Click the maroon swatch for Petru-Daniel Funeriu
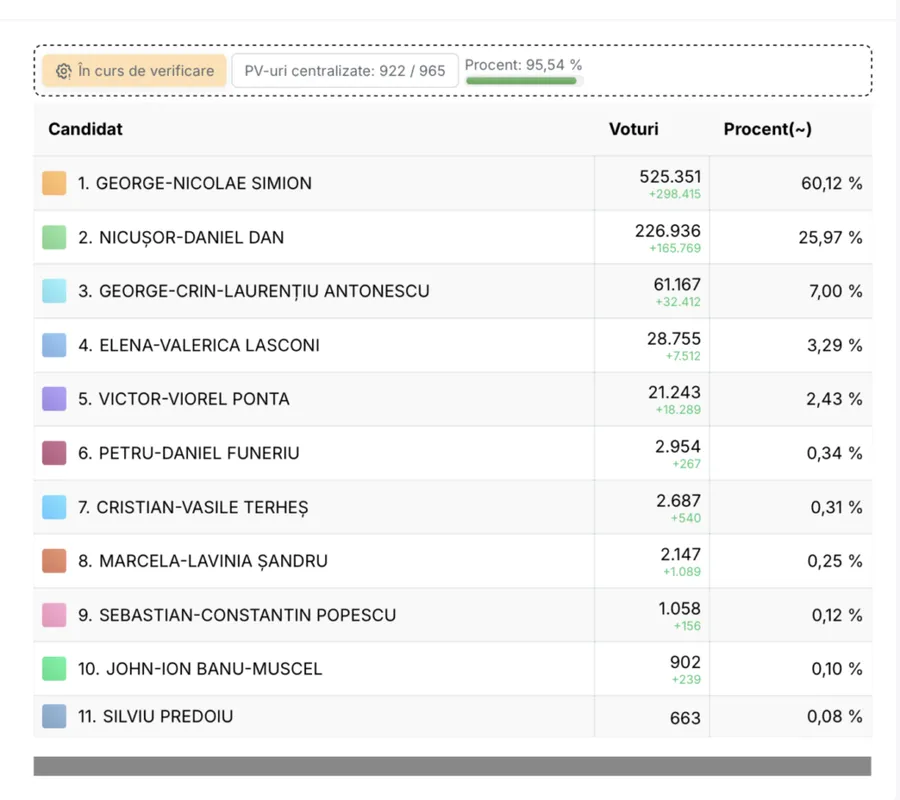 click(x=54, y=453)
